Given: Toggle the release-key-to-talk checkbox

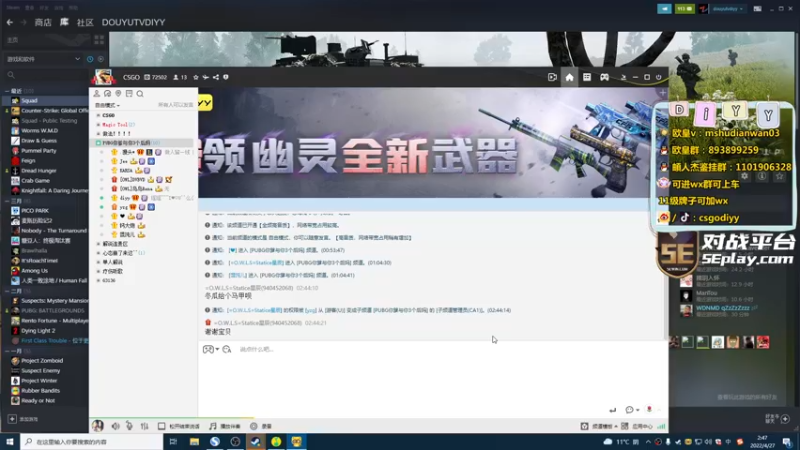Looking at the screenshot, I should coord(161,426).
